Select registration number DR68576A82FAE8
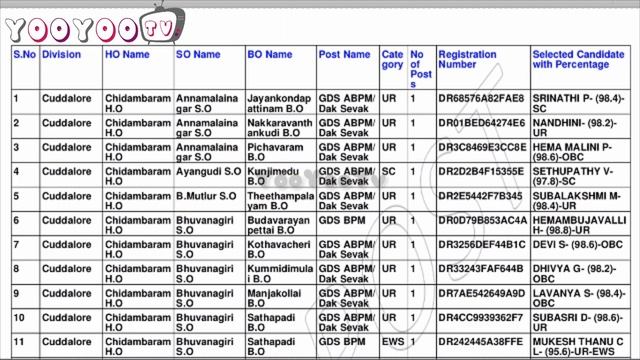Image resolution: width=640 pixels, height=360 pixels. (481, 98)
